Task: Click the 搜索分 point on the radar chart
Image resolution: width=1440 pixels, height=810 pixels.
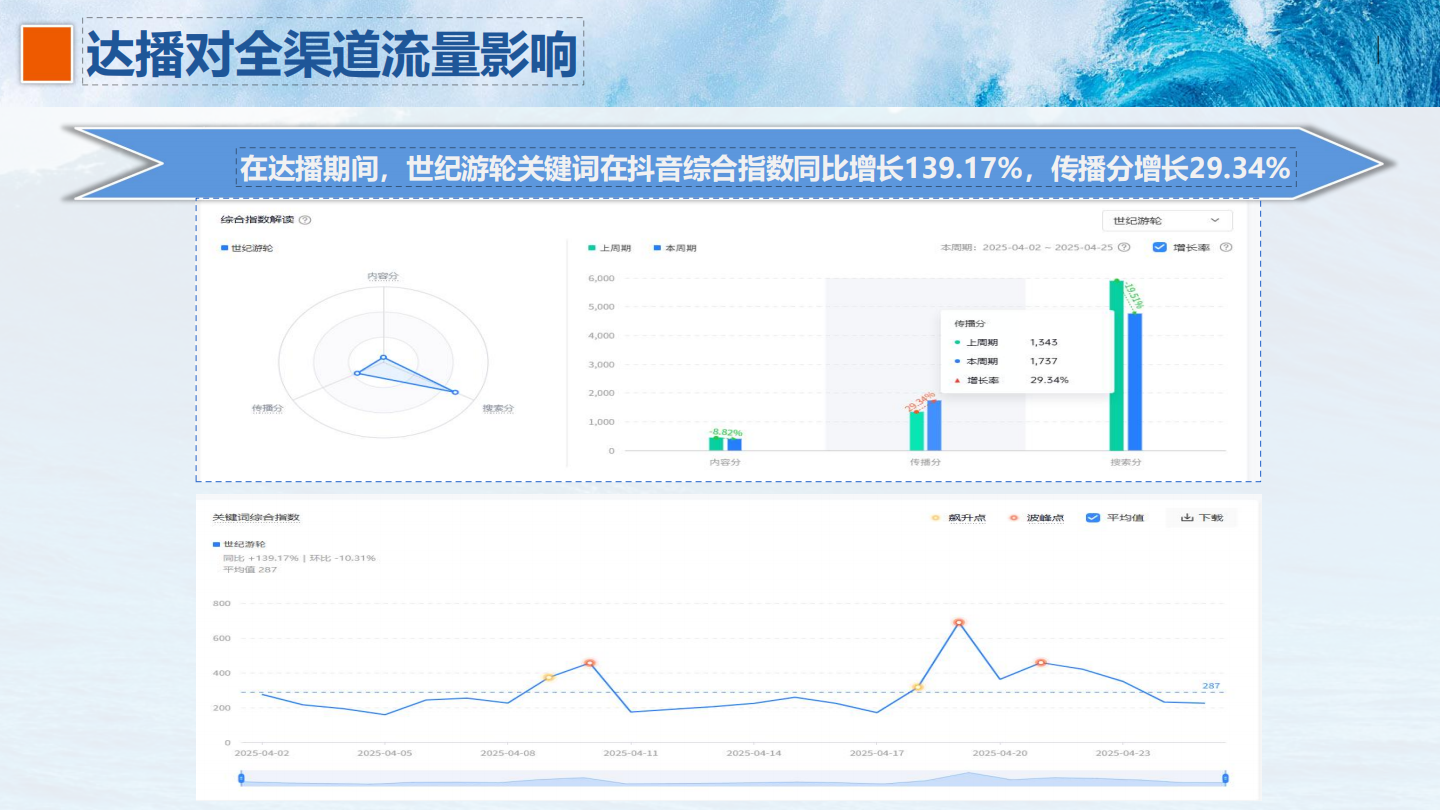Action: [455, 392]
